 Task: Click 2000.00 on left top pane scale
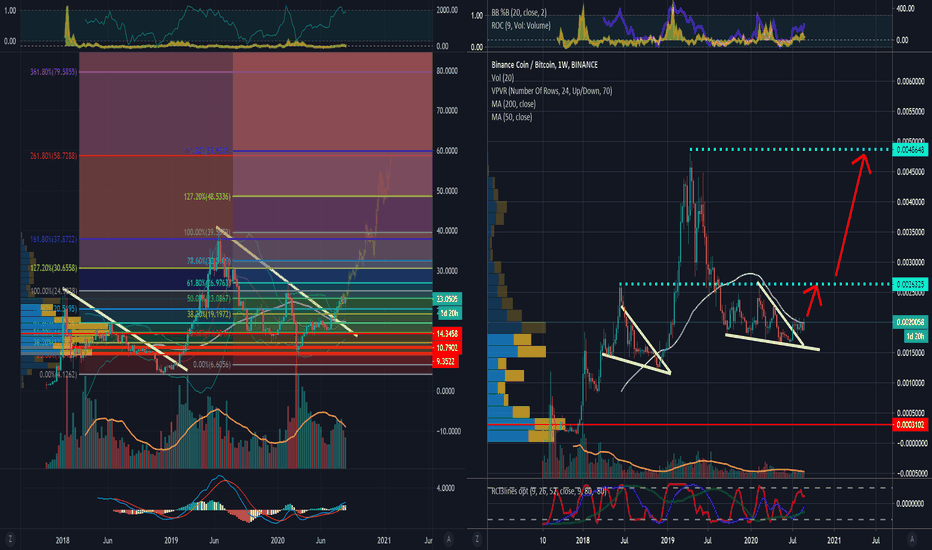447,10
